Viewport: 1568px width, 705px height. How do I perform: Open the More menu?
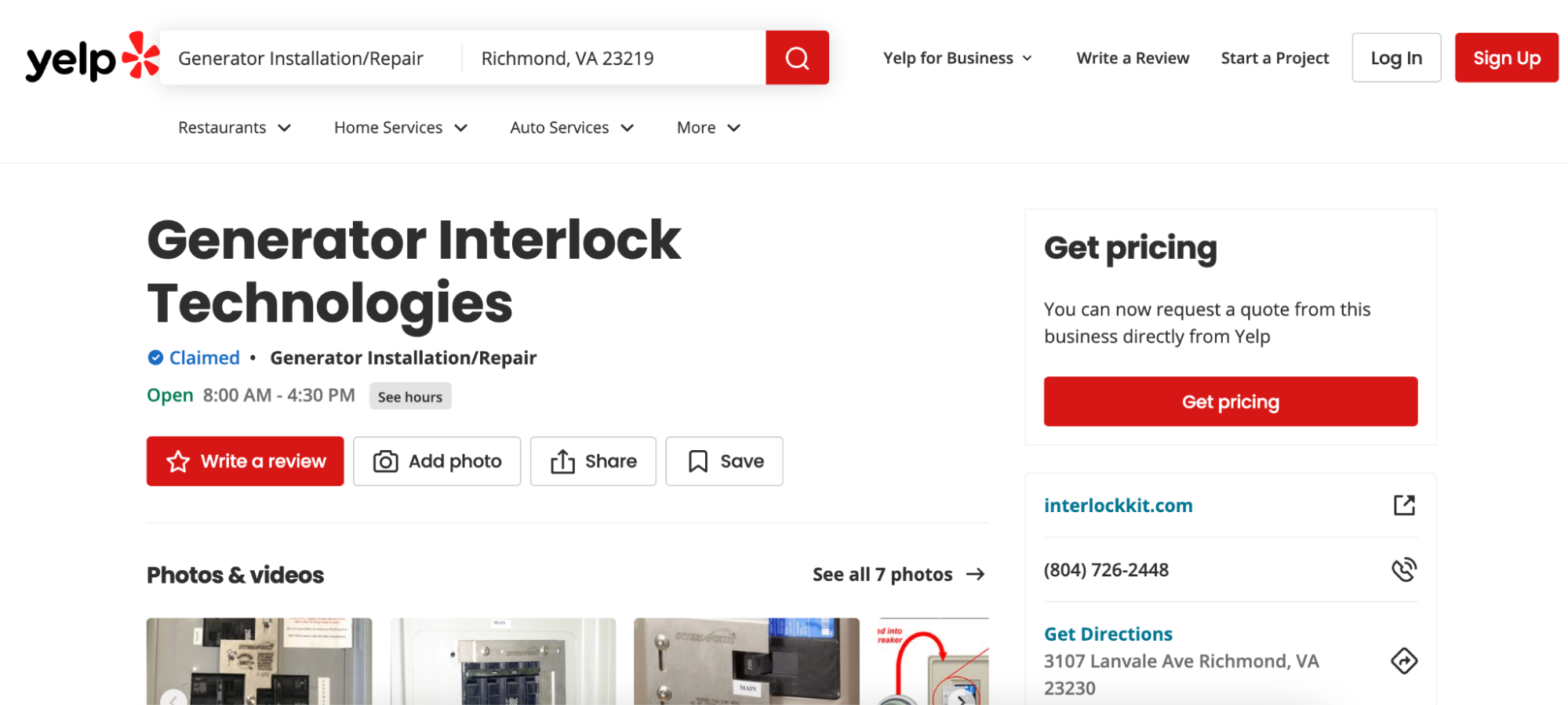click(x=709, y=128)
